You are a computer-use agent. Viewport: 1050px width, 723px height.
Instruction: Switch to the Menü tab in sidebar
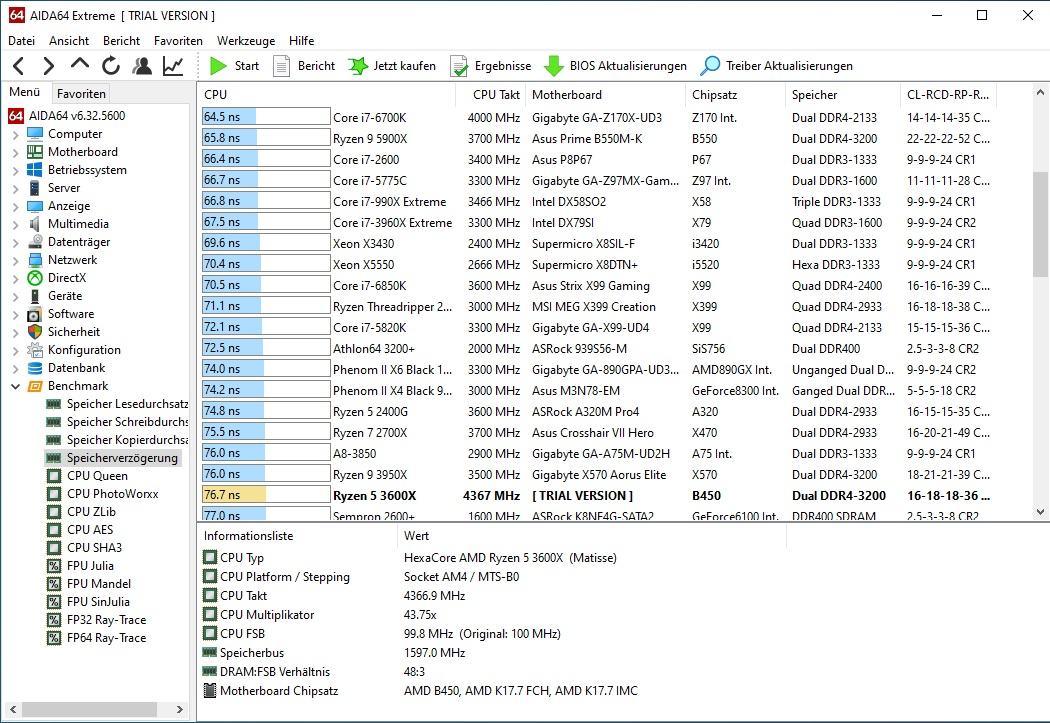pos(25,92)
